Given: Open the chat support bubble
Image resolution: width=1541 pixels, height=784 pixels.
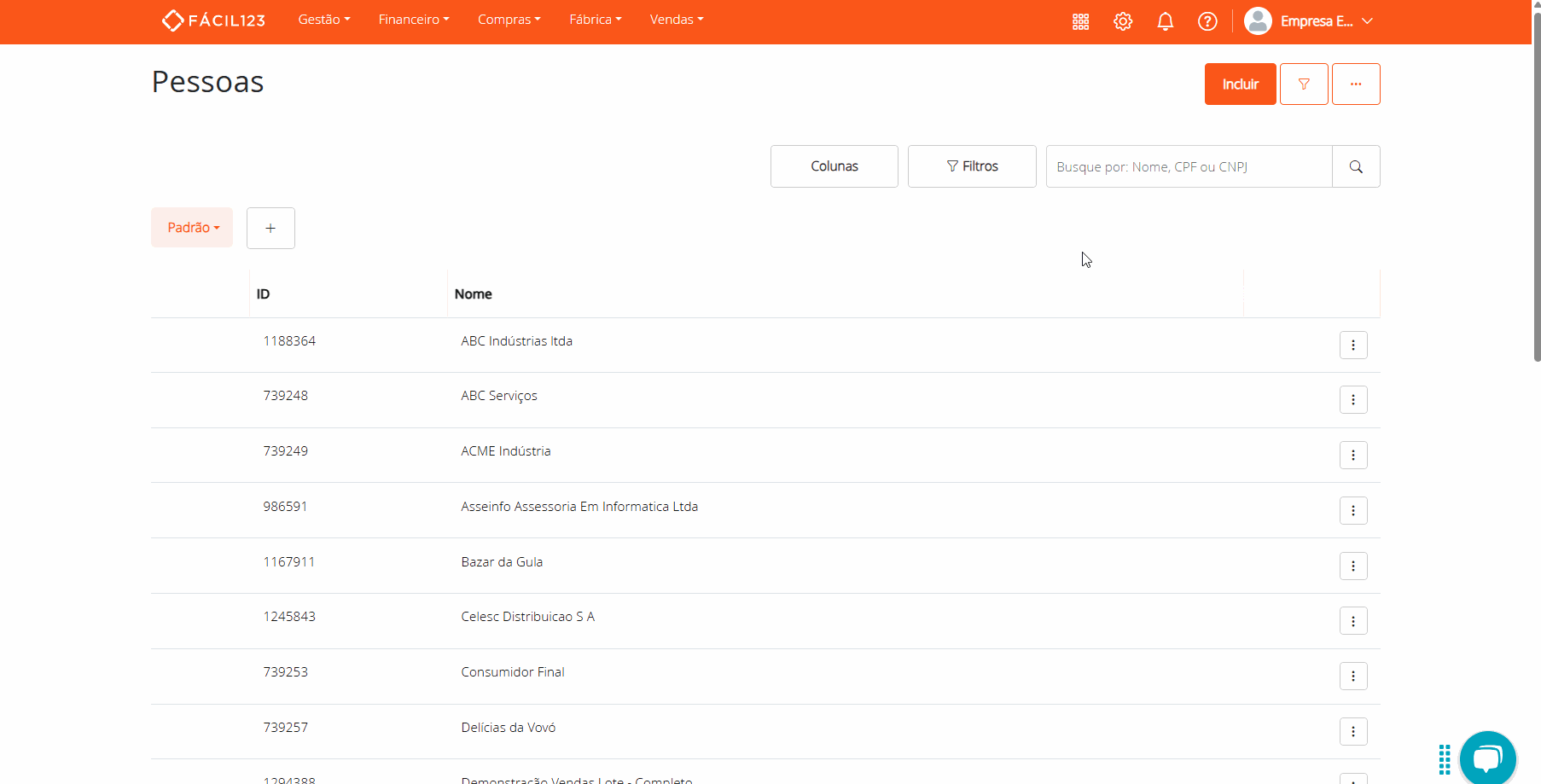Looking at the screenshot, I should [1487, 758].
